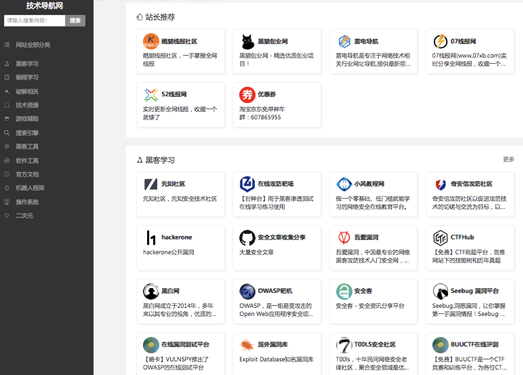This screenshot has height=375, width=523.
Task: Click the blue shield logo of 在线攻防靶场
Action: tap(247, 184)
